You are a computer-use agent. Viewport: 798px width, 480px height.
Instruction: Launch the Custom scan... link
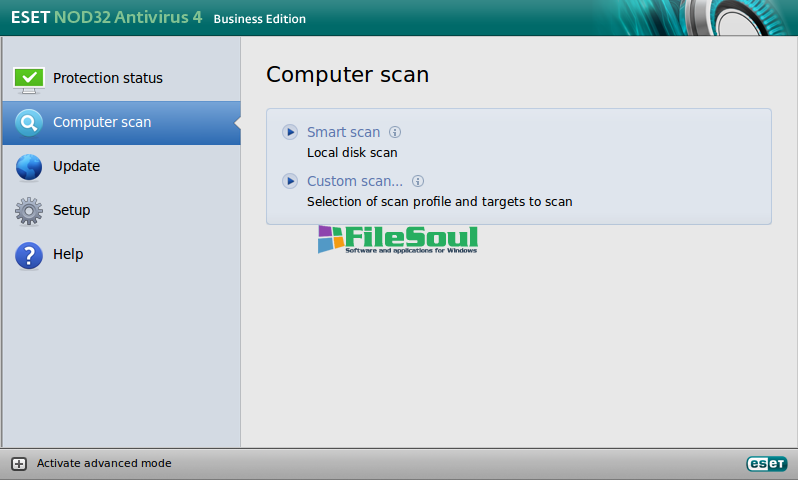(x=355, y=181)
